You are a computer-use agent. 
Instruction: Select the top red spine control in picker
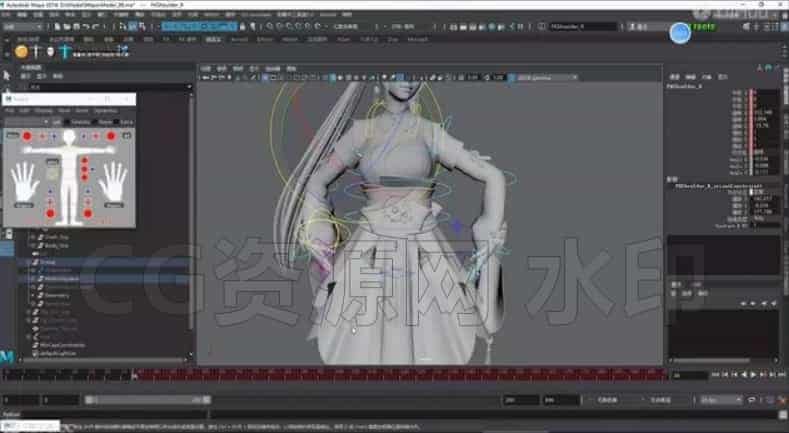85,161
